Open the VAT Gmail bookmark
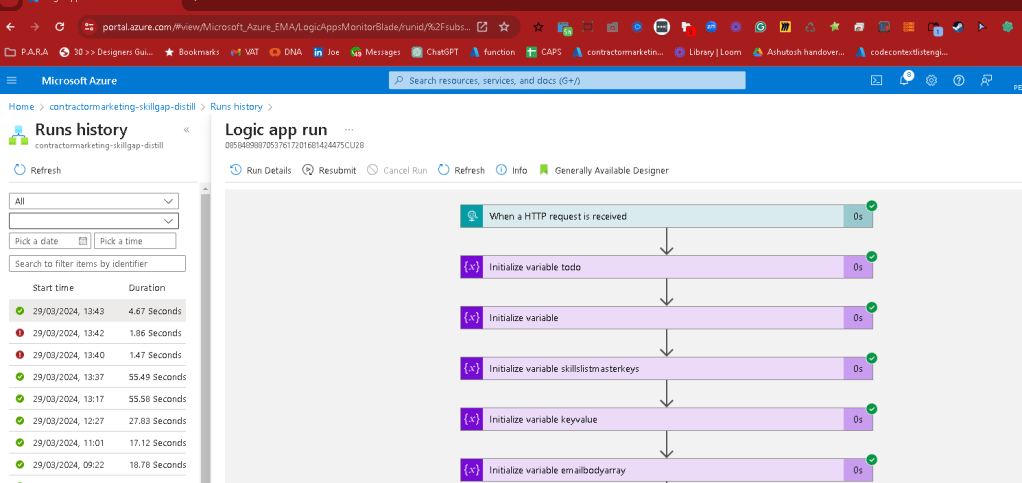The width and height of the screenshot is (1022, 483). pyautogui.click(x=244, y=52)
